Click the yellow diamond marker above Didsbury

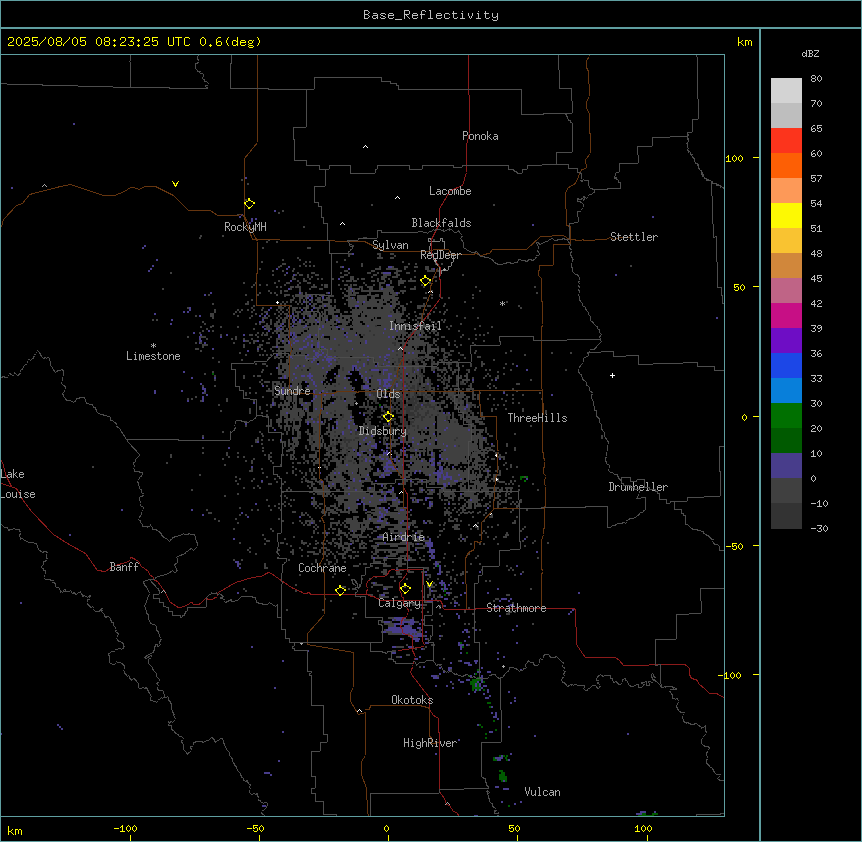pyautogui.click(x=388, y=417)
